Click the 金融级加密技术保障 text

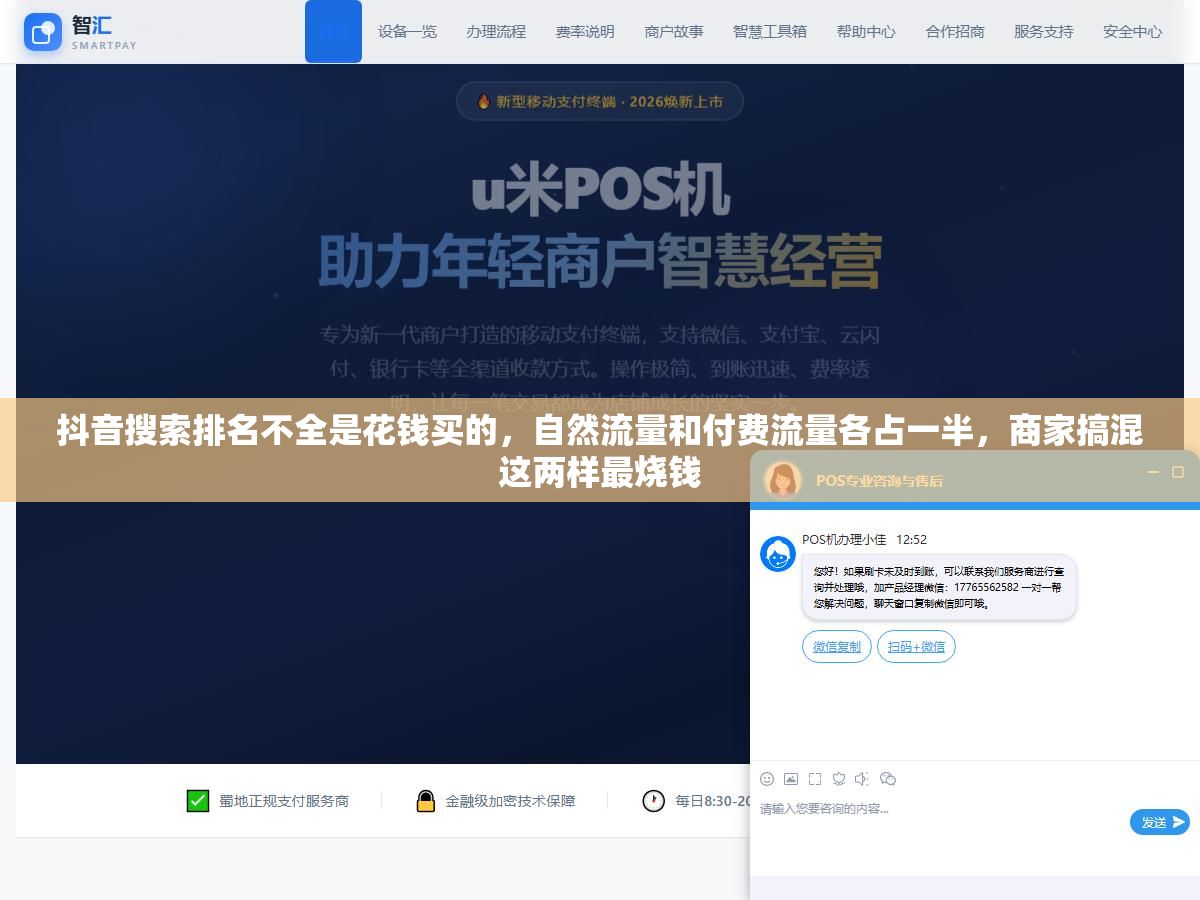[510, 801]
